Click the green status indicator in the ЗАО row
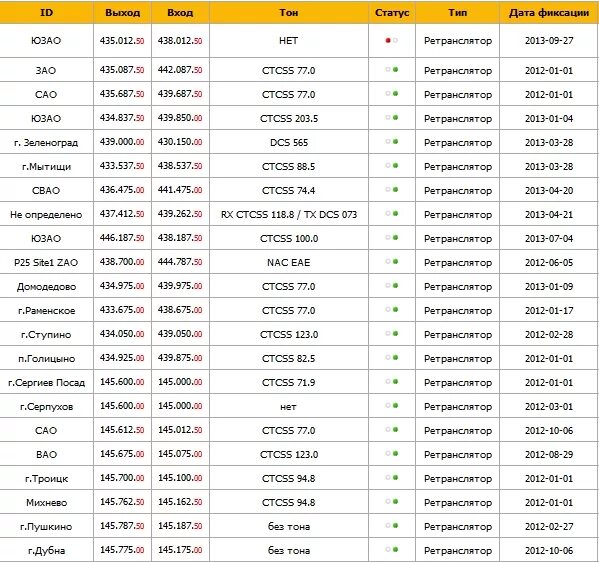 tap(395, 70)
